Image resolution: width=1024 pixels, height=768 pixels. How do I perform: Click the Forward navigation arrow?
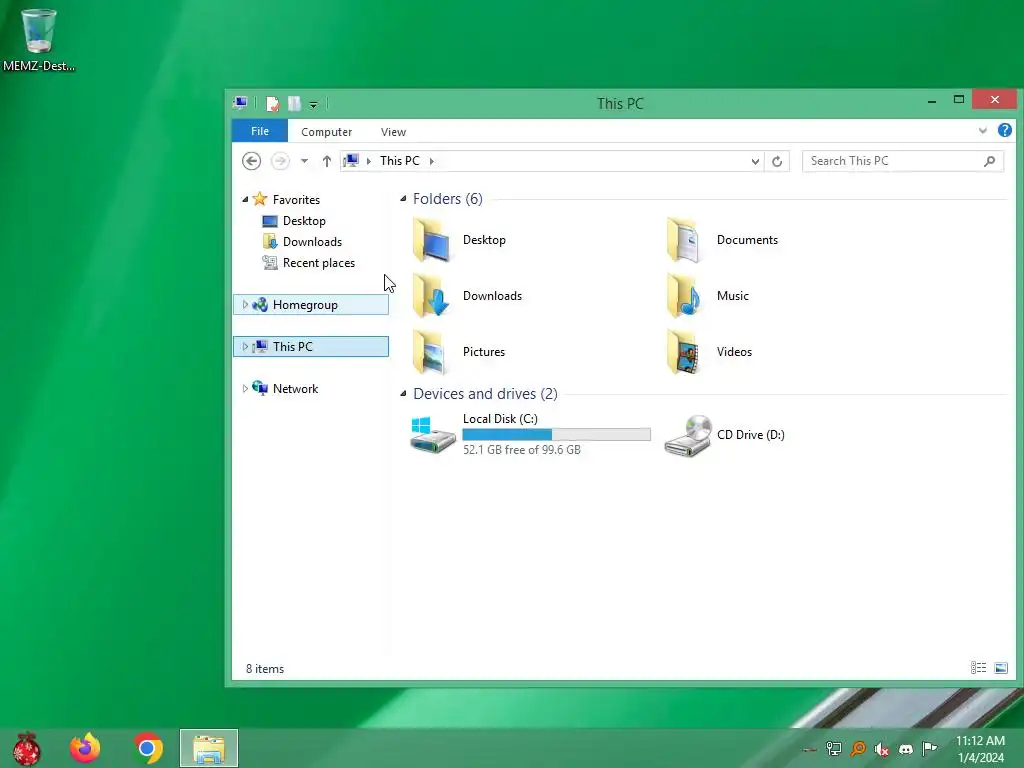point(280,161)
